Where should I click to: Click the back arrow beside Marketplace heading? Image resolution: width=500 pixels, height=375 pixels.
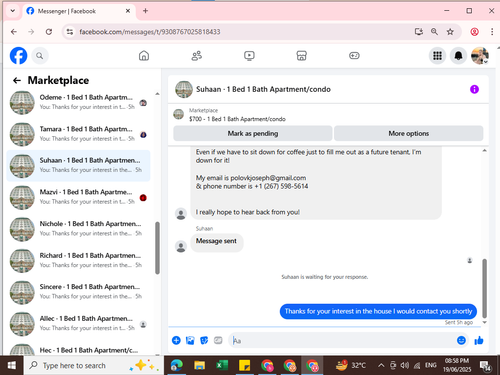17,80
